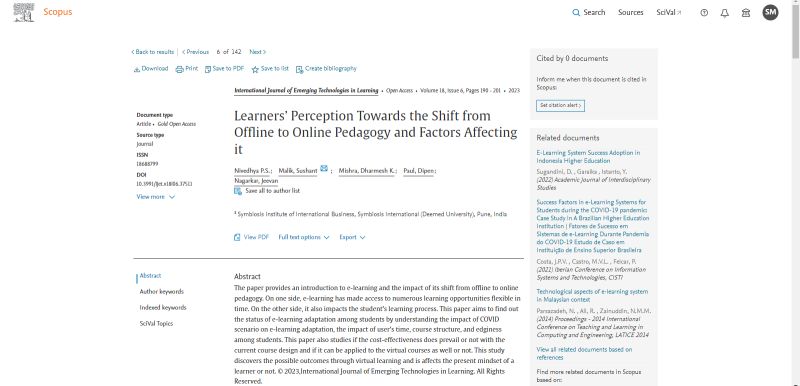800x386 pixels.
Task: Open the Export dropdown
Action: pyautogui.click(x=353, y=237)
